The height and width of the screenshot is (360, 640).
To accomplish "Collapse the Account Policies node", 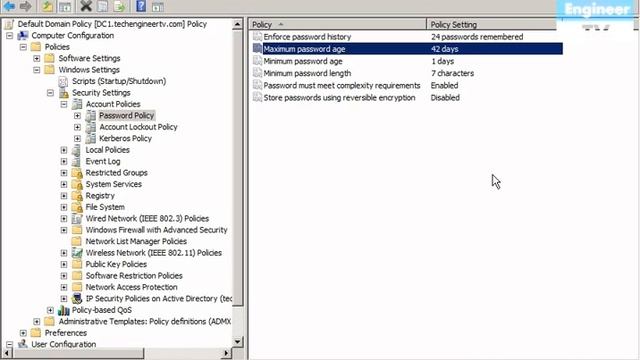I will pos(64,104).
